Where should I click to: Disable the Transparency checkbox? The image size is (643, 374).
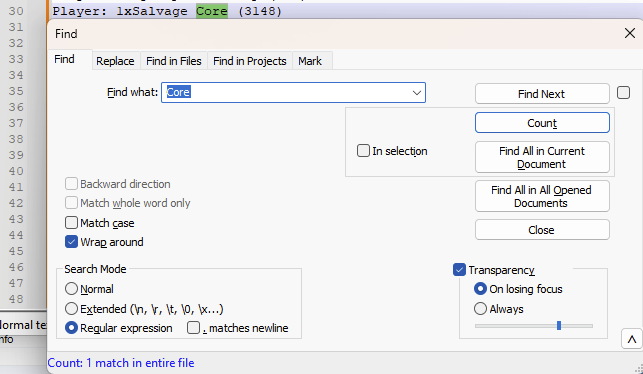[x=459, y=269]
